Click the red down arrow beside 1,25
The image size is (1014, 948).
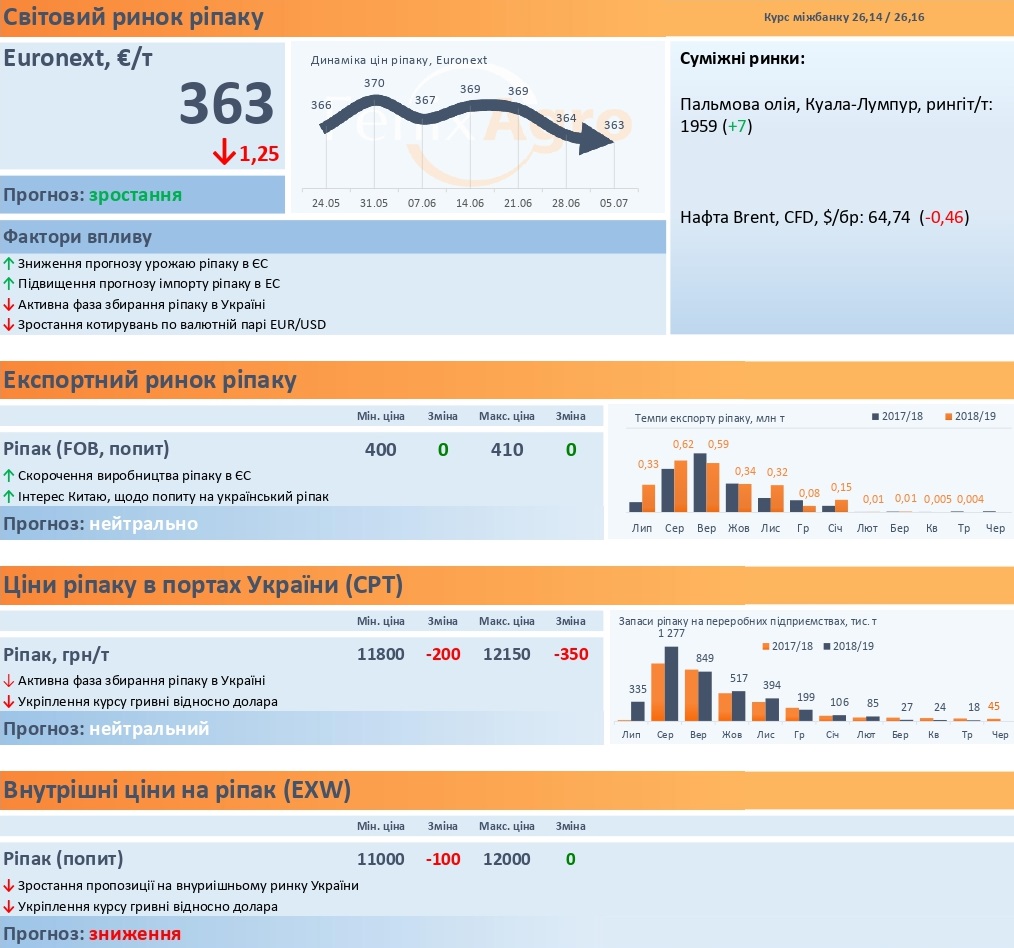pyautogui.click(x=224, y=152)
